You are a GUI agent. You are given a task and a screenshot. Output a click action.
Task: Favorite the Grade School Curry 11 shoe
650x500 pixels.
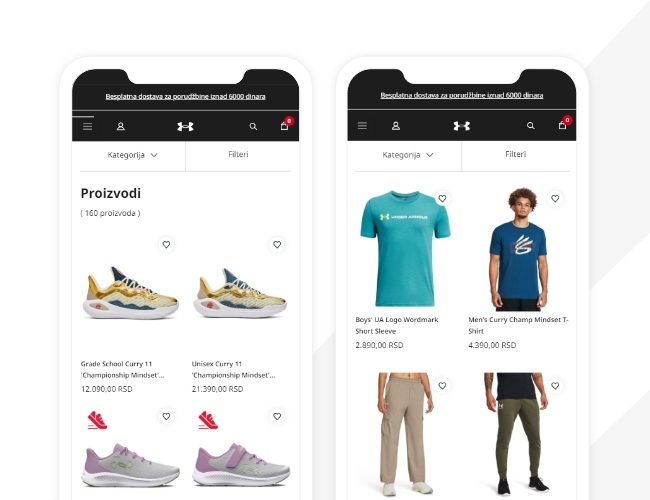coord(166,245)
